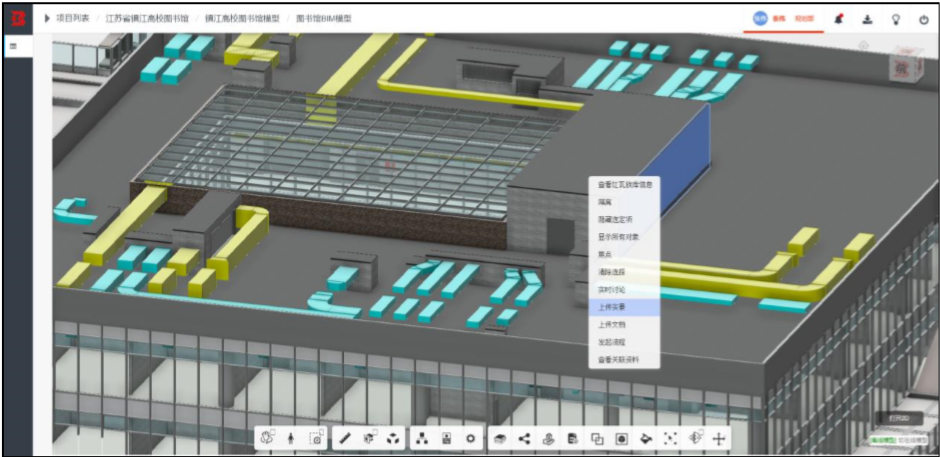
Task: Open the model structure tree
Action: (421, 438)
